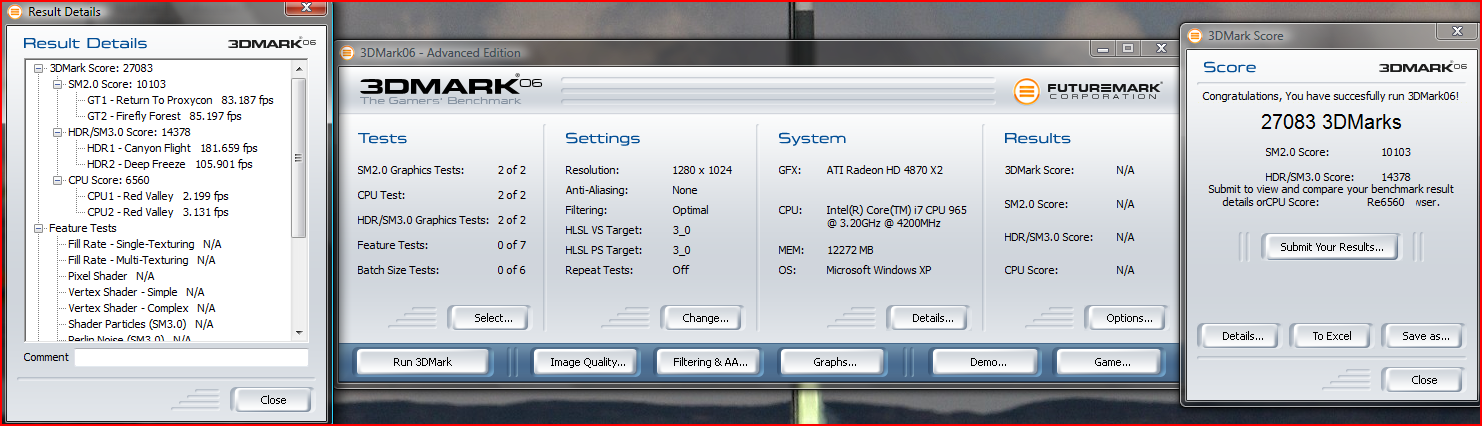Open the Graphs... tool
Screen dimensions: 1482x426
pyautogui.click(x=834, y=362)
